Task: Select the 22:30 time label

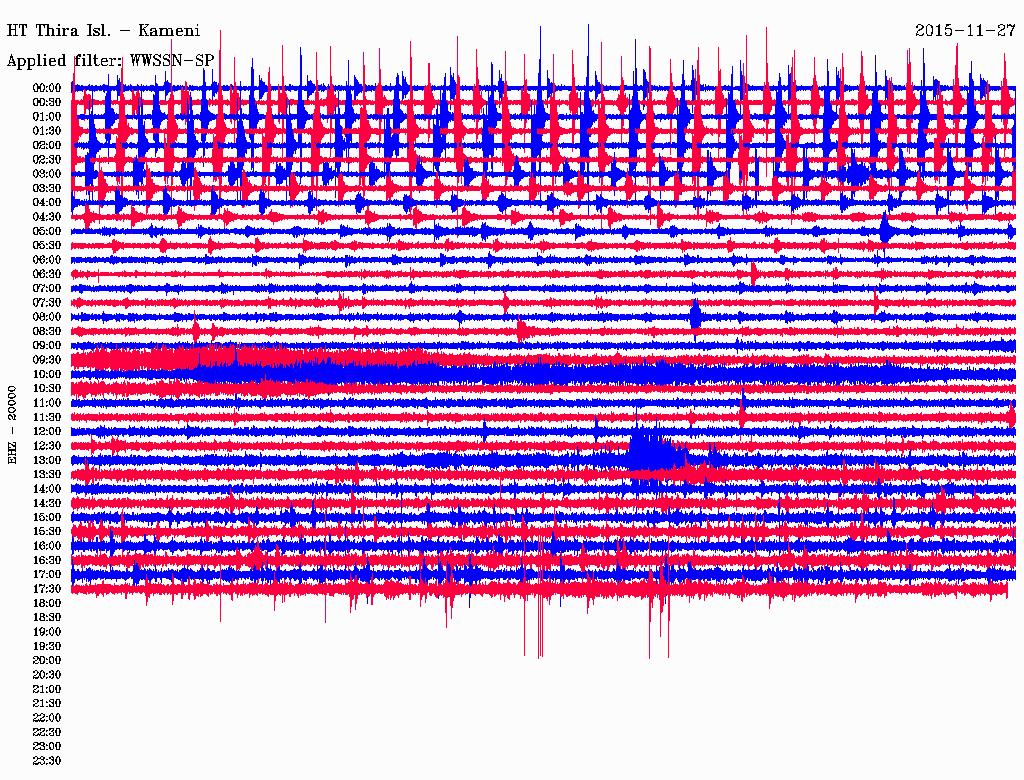Action: click(47, 733)
